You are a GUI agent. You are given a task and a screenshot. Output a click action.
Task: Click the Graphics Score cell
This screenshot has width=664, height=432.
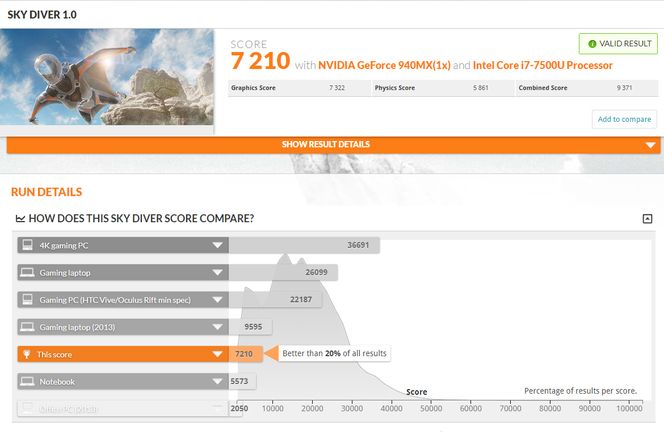click(299, 88)
